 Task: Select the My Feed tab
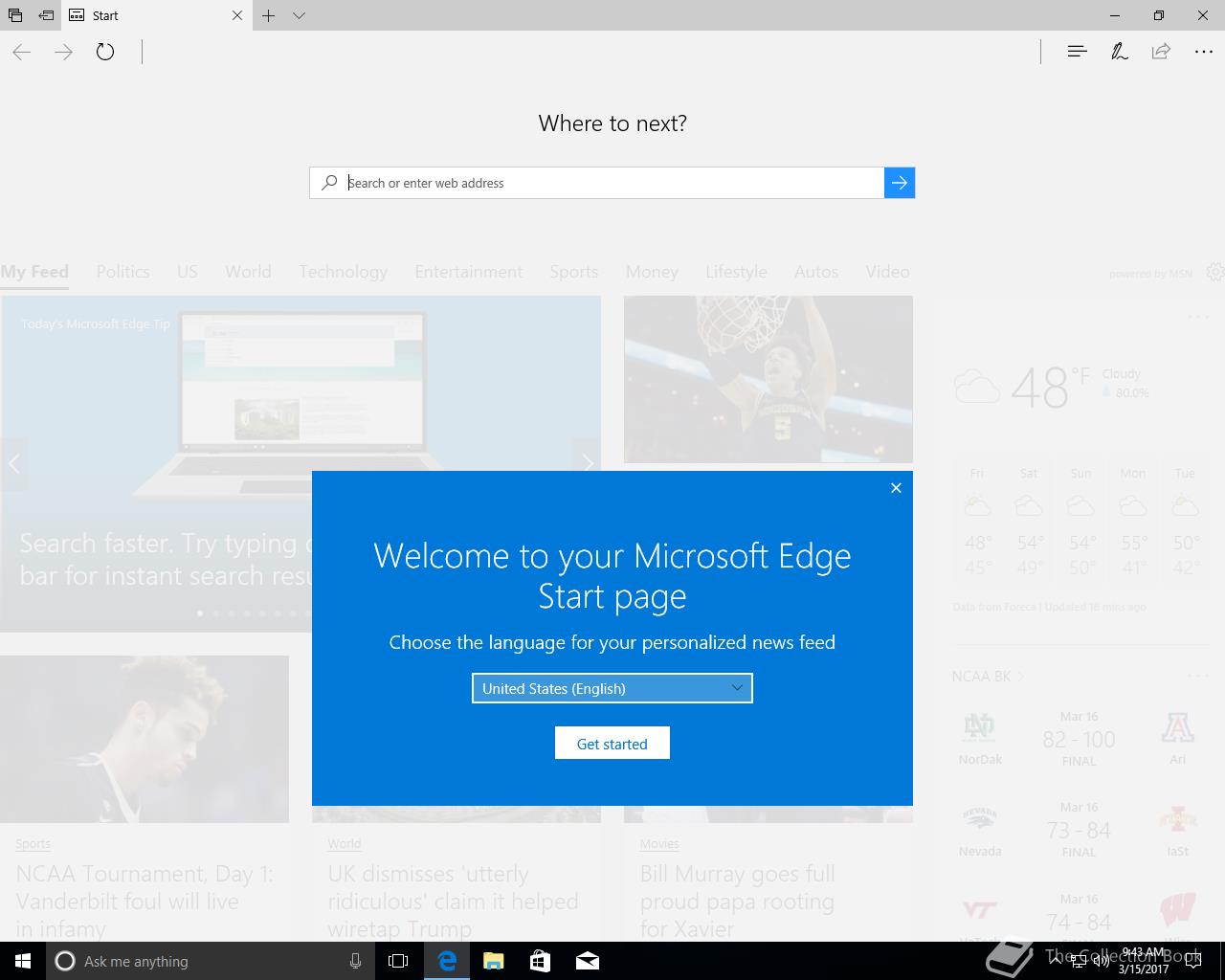[34, 272]
